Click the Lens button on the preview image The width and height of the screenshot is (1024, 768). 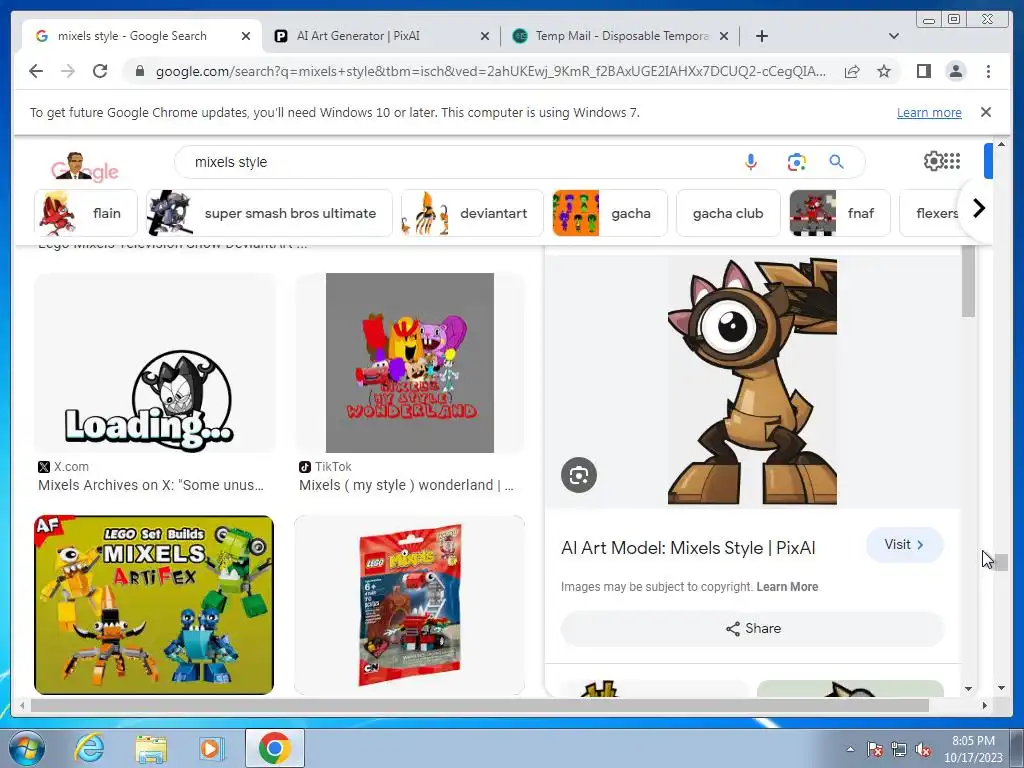point(579,475)
